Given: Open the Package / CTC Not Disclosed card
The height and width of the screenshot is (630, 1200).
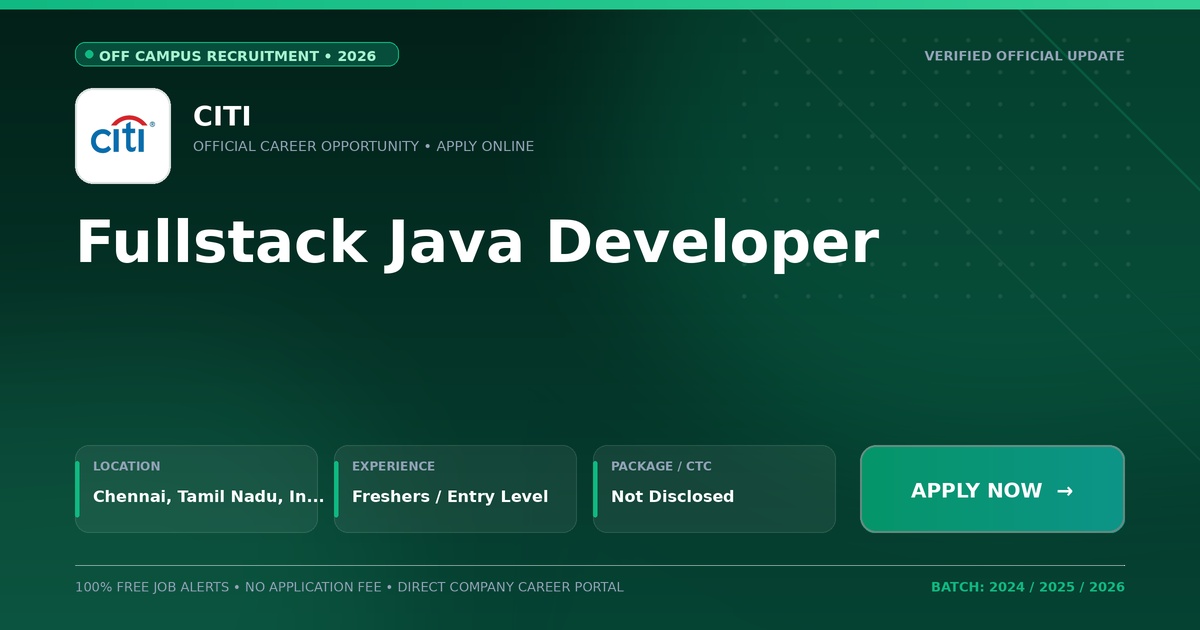Looking at the screenshot, I should coord(714,489).
